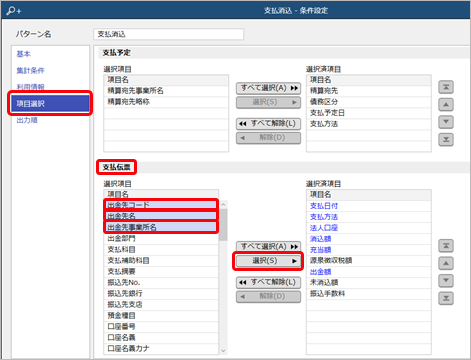The image size is (471, 360).
Task: Open the 集計条件 section
Action: click(x=30, y=70)
